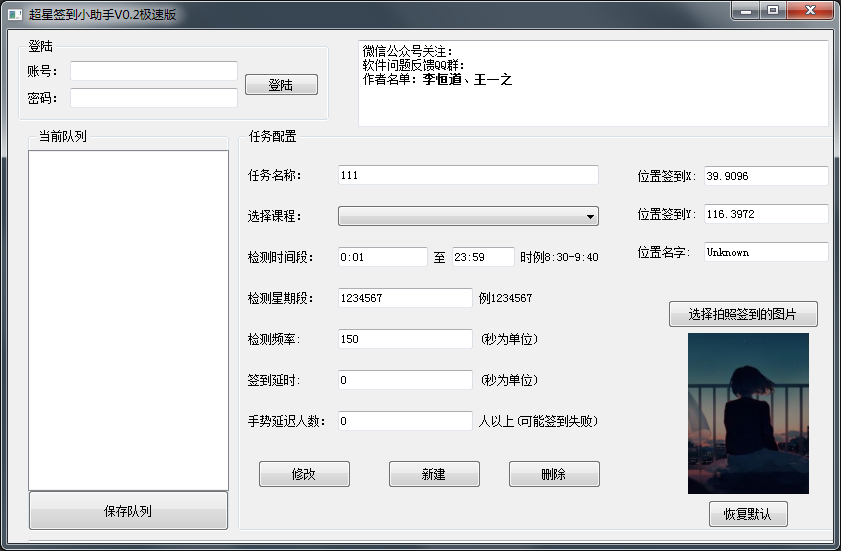Screen dimensions: 841x551
Task: Click the 密码 password input field
Action: coord(154,98)
